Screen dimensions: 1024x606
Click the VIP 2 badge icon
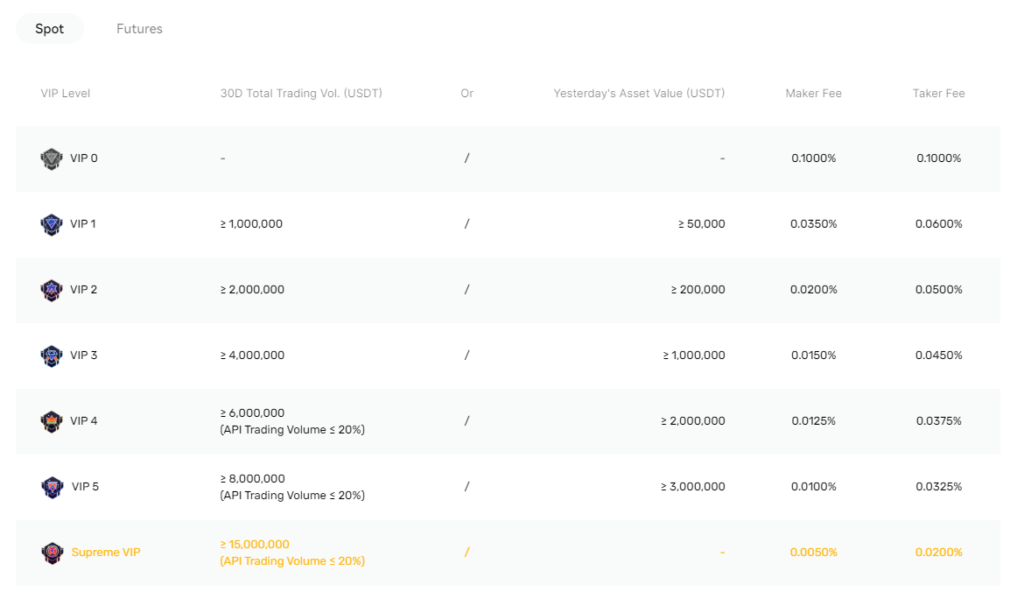tap(51, 289)
